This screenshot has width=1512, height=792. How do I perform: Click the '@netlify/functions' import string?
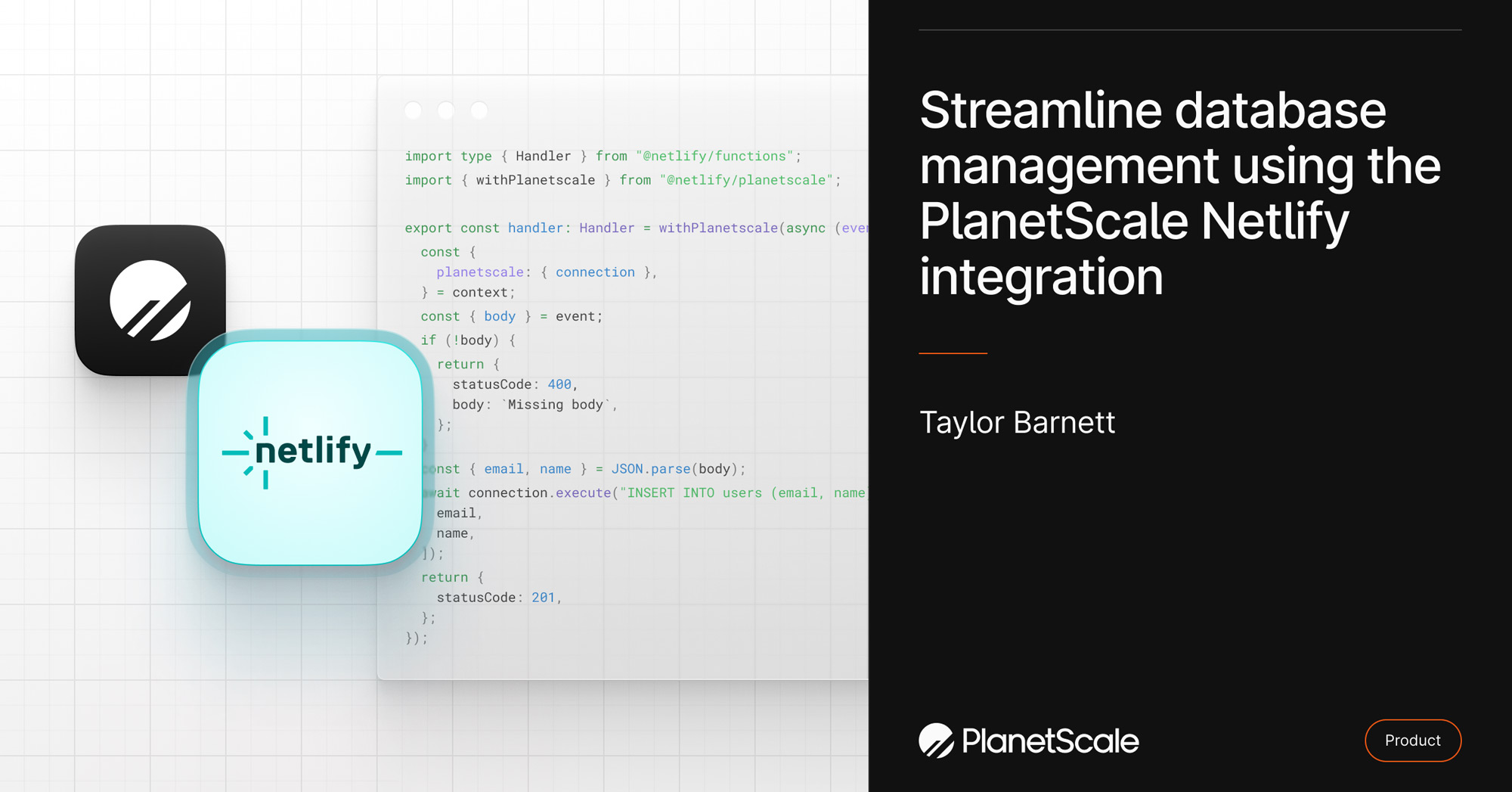tap(714, 156)
